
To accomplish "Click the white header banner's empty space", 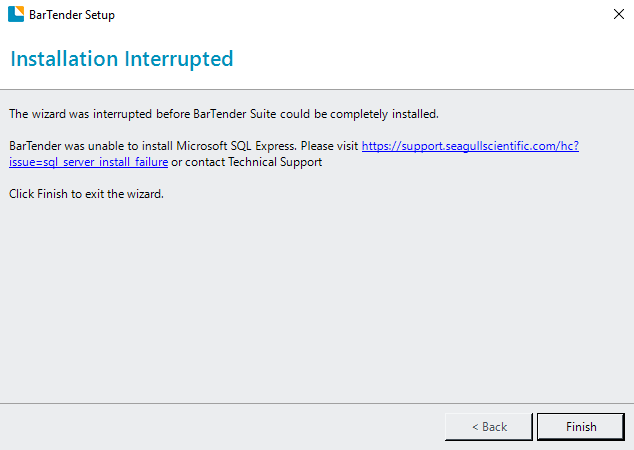I will point(450,60).
